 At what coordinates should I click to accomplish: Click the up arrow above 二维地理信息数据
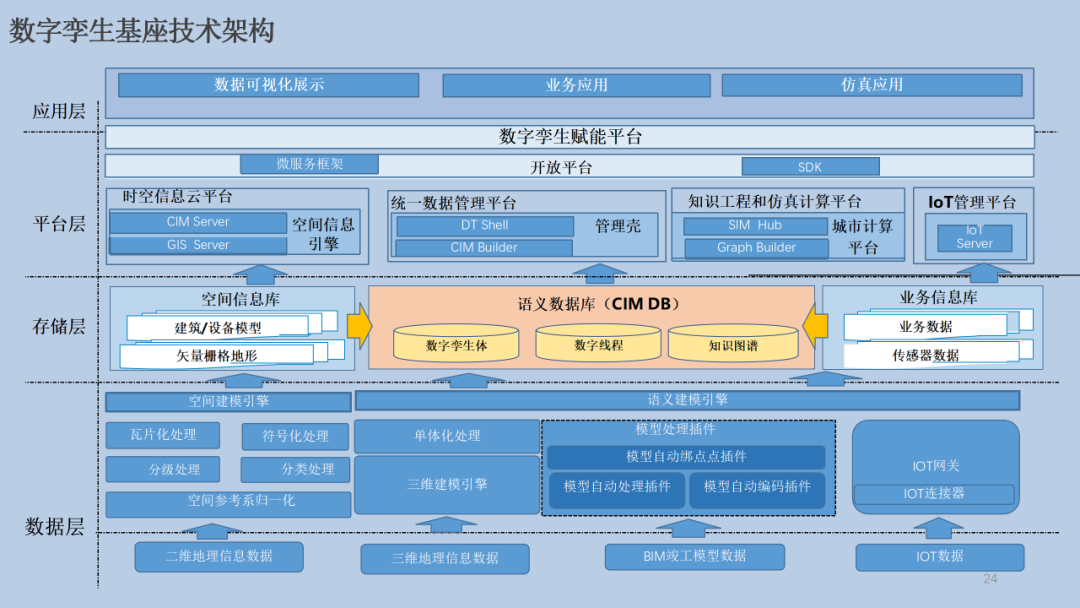click(x=211, y=531)
